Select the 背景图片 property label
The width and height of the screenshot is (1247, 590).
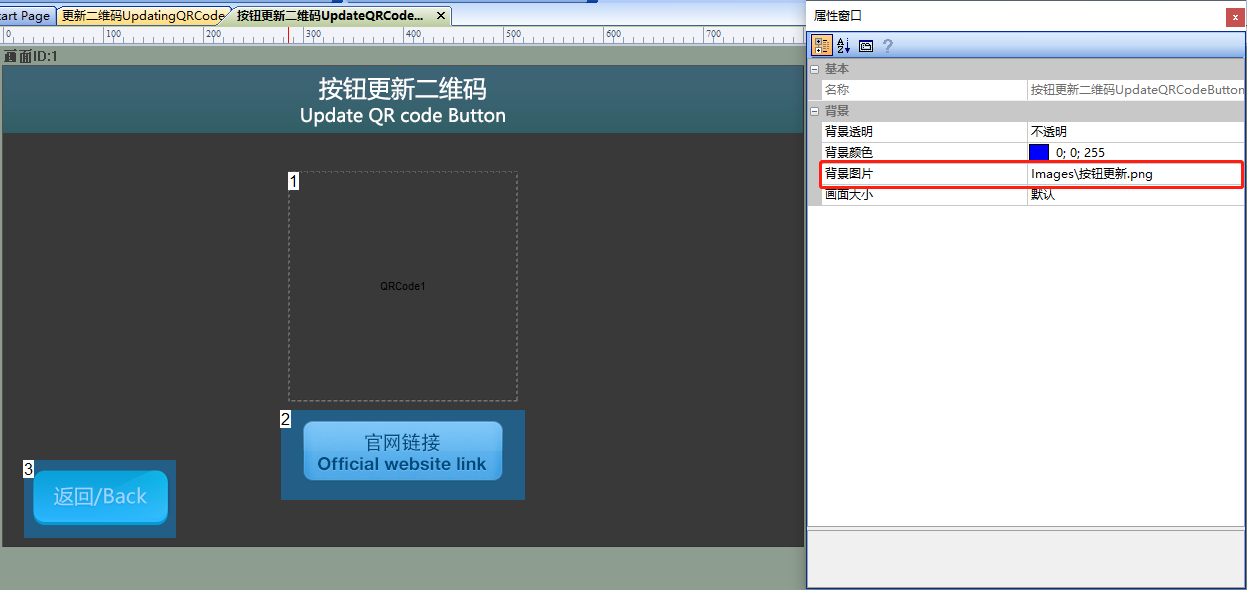pos(849,173)
